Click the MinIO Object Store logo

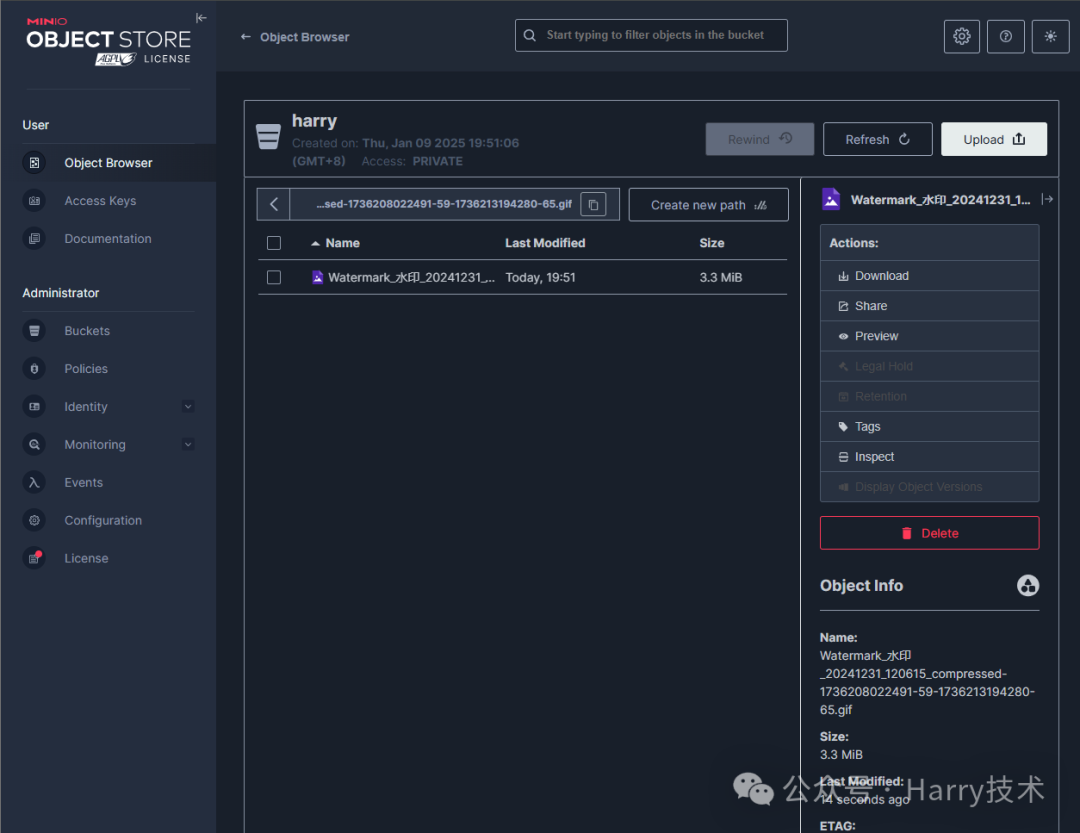click(x=108, y=41)
